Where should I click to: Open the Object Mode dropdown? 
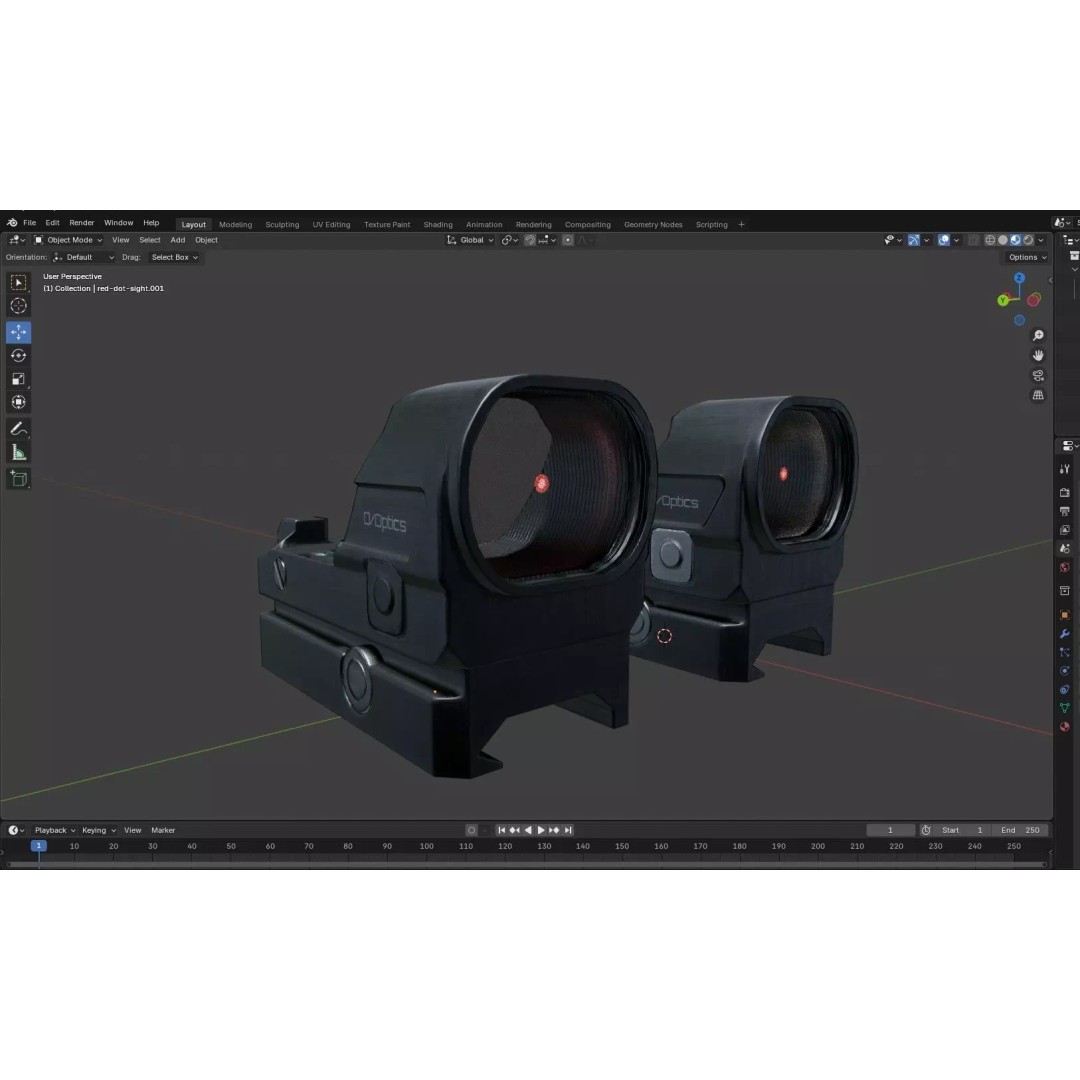pyautogui.click(x=68, y=240)
